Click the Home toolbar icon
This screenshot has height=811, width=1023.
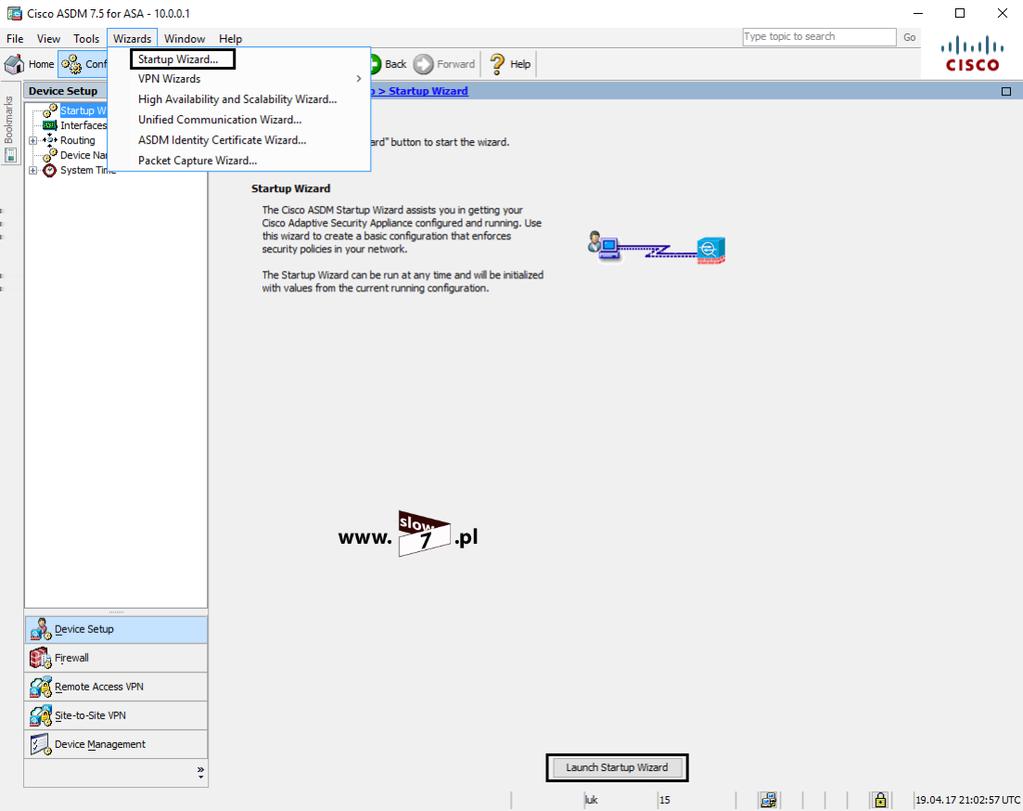(14, 64)
